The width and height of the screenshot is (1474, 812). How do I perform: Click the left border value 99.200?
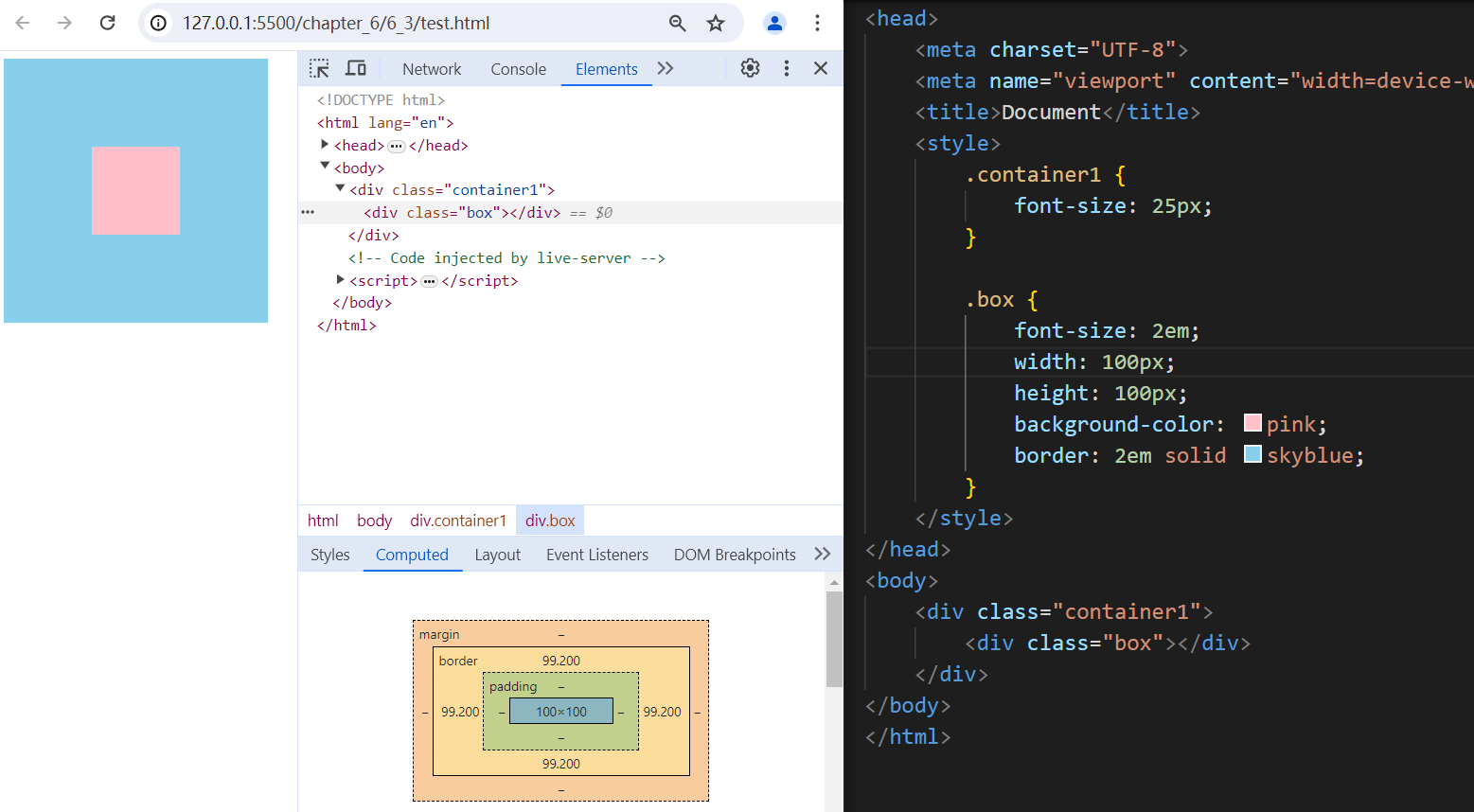point(460,712)
